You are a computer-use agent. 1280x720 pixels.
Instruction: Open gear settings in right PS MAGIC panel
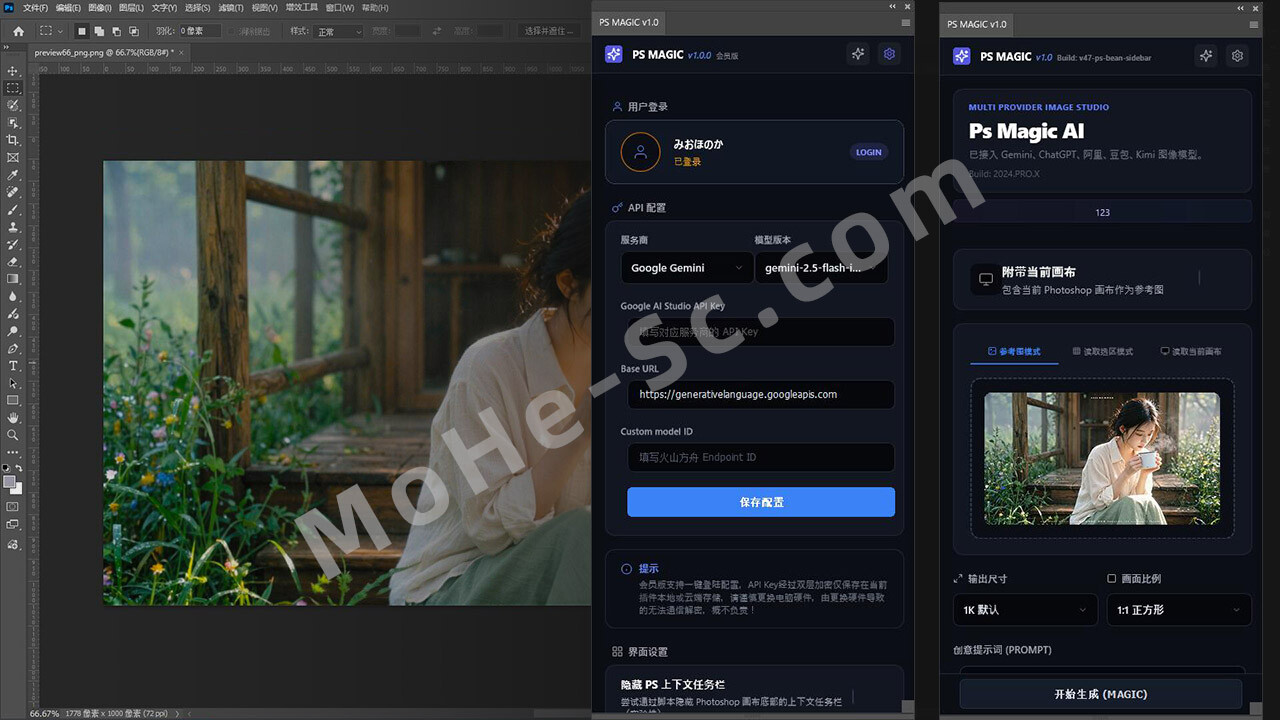tap(1237, 56)
